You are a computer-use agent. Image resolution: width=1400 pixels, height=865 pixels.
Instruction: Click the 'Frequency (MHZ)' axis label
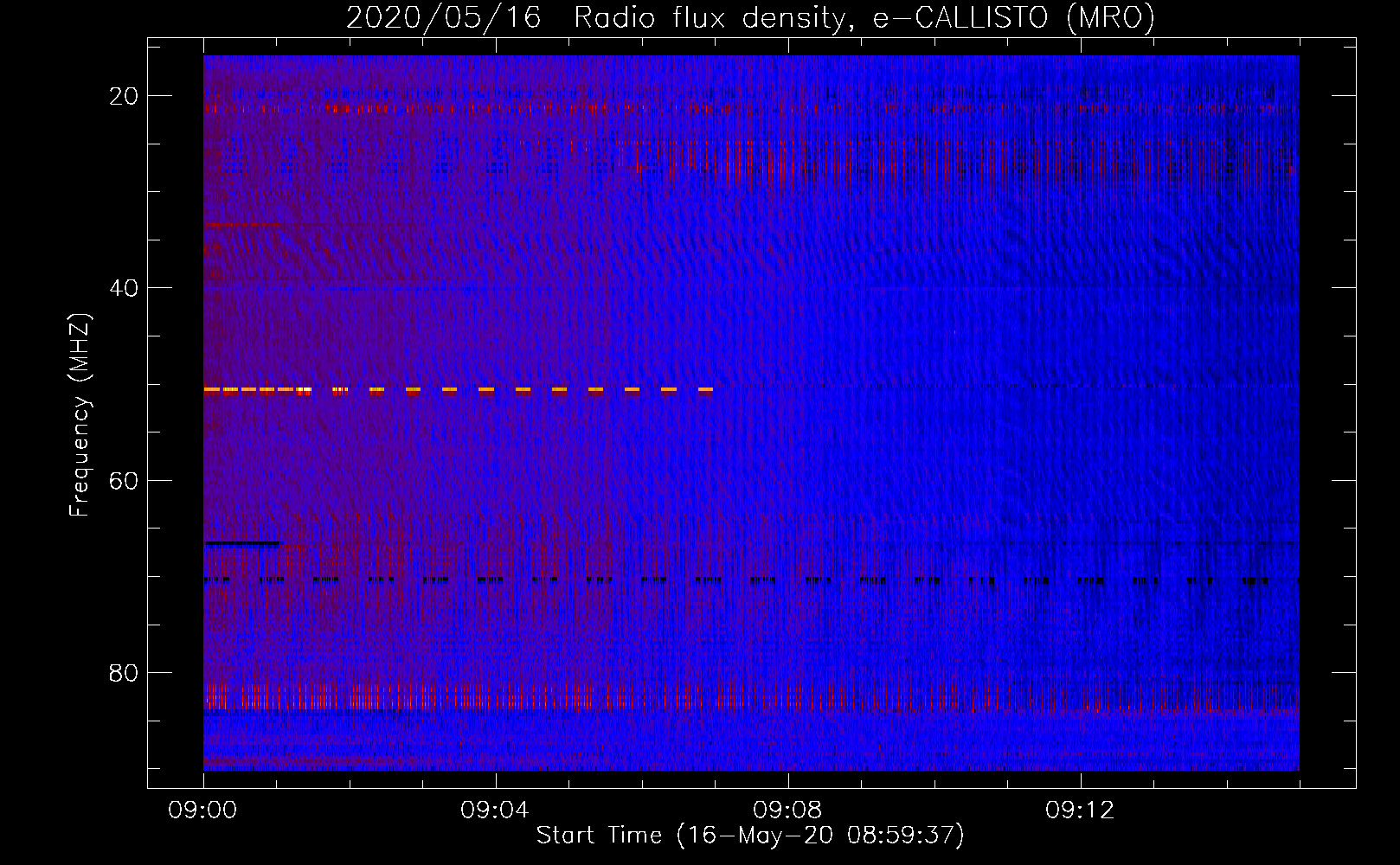click(x=80, y=415)
